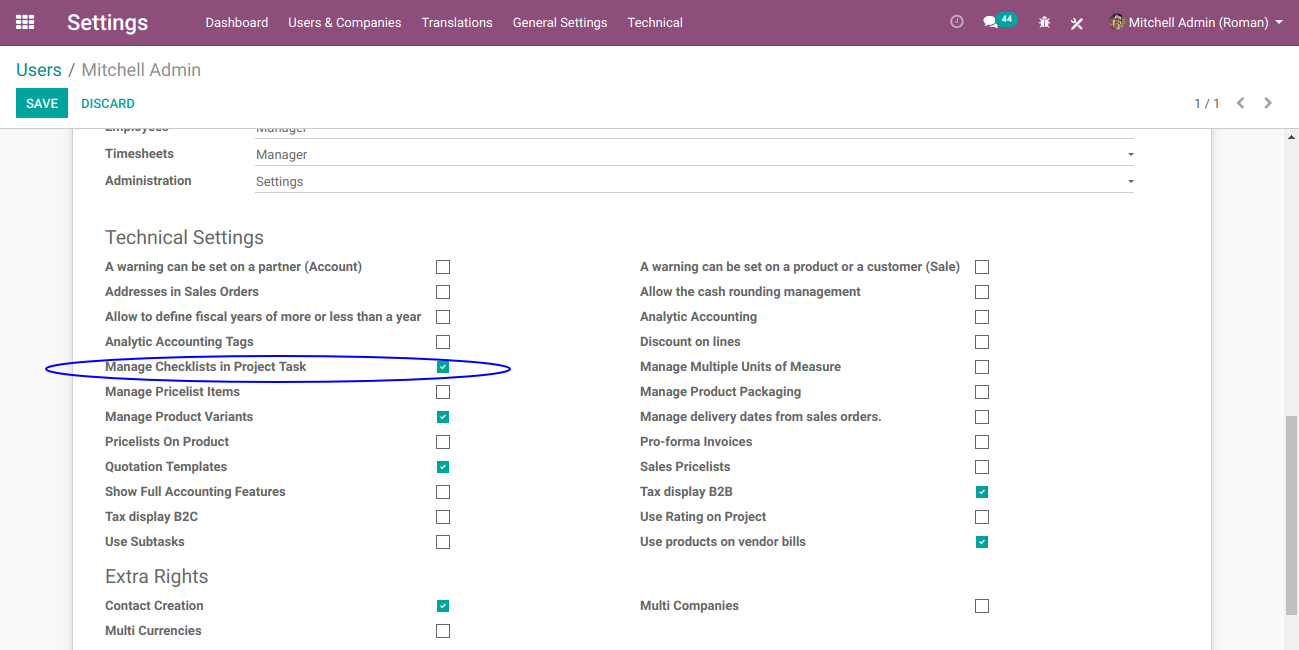Screen dimensions: 1299x650
Task: Enable Use Rating on Project checkbox
Action: [982, 517]
